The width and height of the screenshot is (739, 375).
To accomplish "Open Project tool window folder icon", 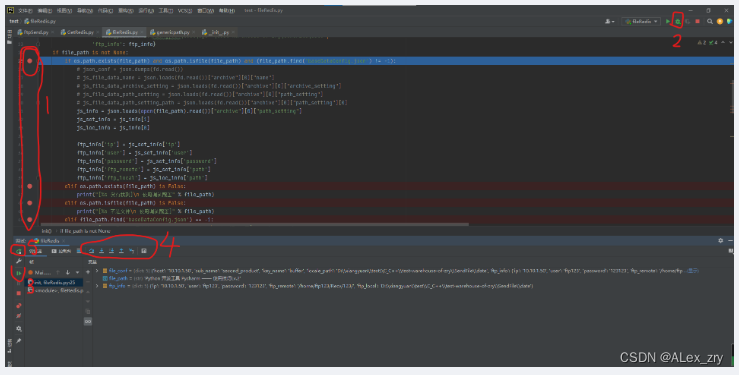I will [x=9, y=42].
